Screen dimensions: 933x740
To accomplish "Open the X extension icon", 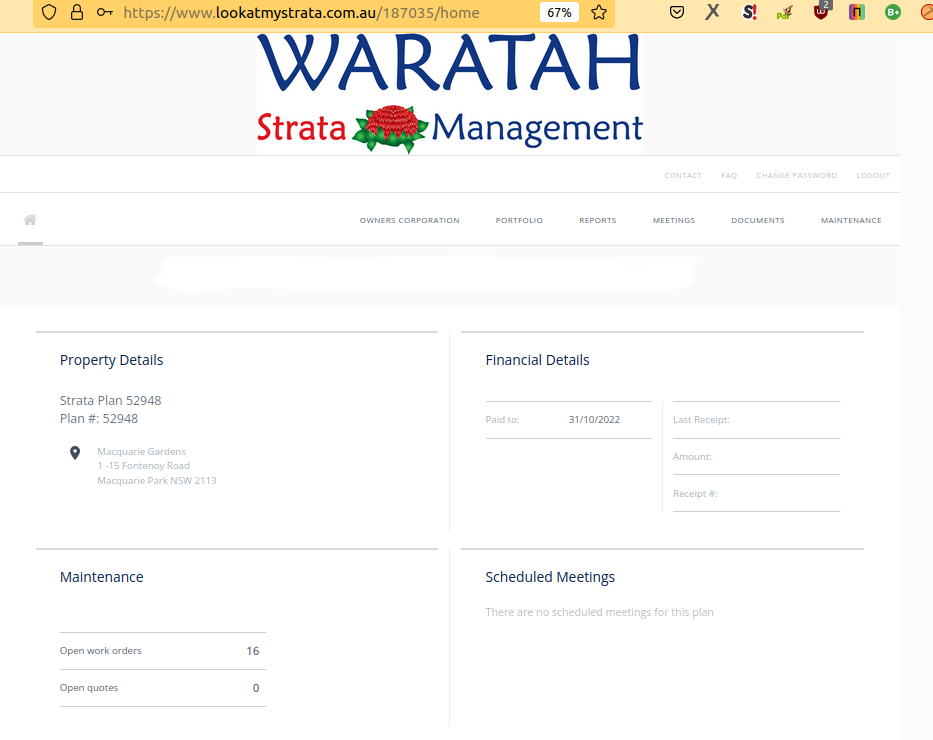I will [x=712, y=12].
